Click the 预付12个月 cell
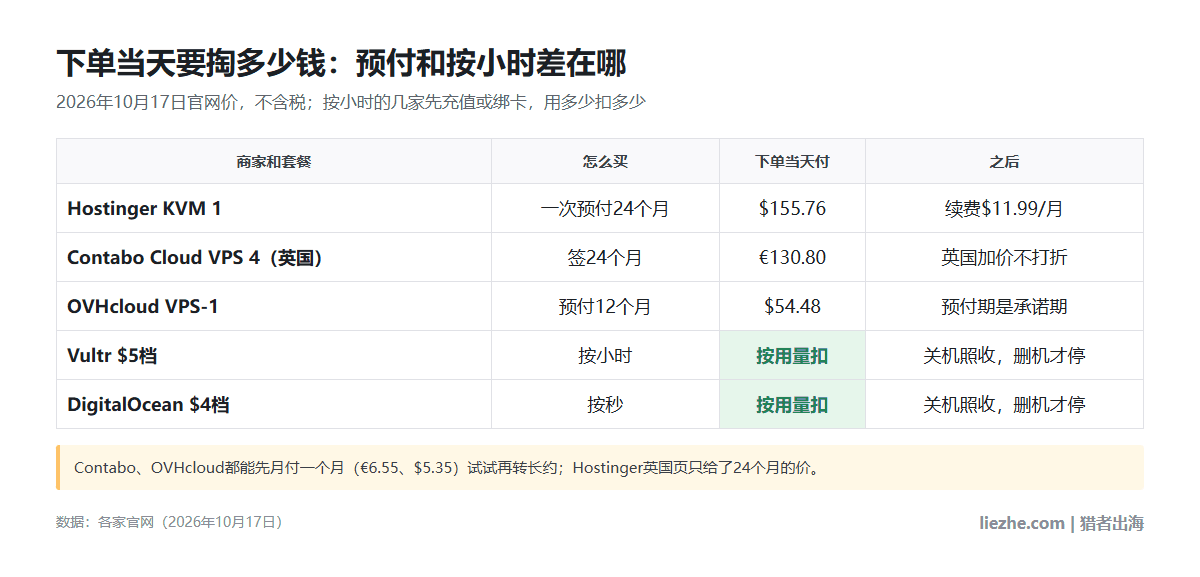Image resolution: width=1200 pixels, height=577 pixels. click(x=605, y=307)
